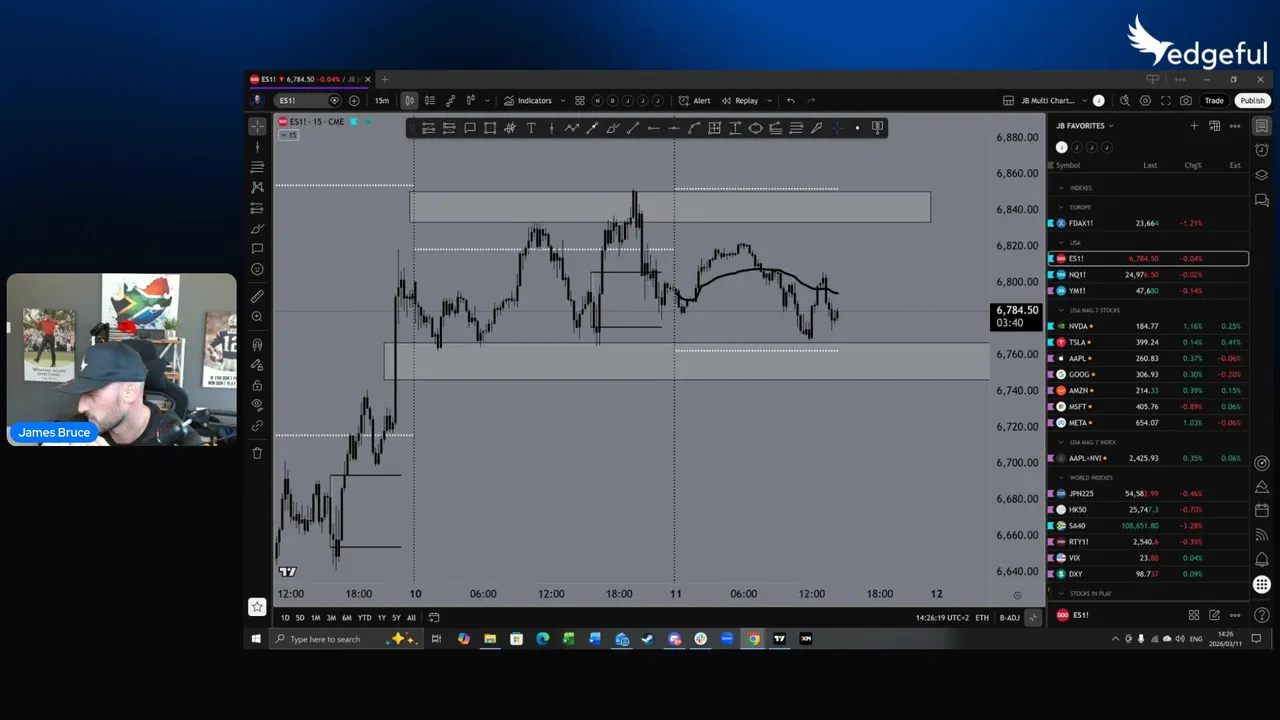Take a chart snapshot with camera icon

coord(1186,100)
